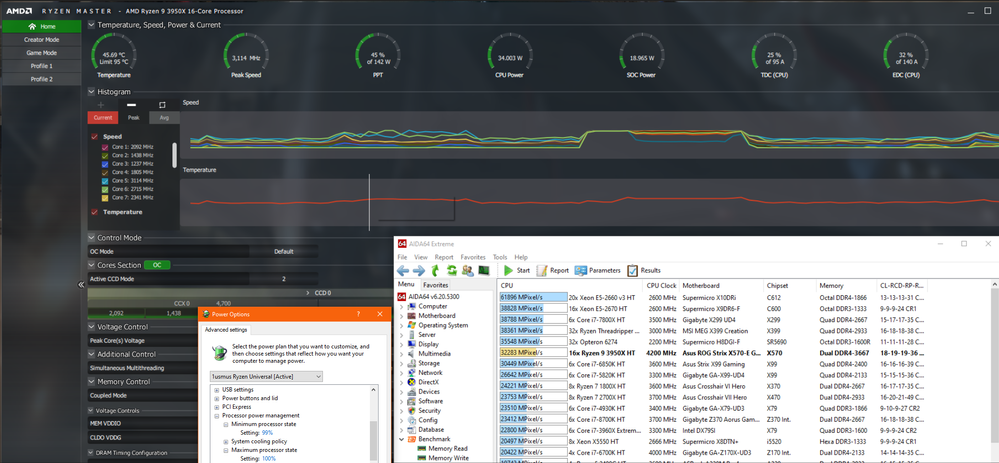This screenshot has width=999, height=463.
Task: Open the AIDA64 Tools menu
Action: [500, 257]
